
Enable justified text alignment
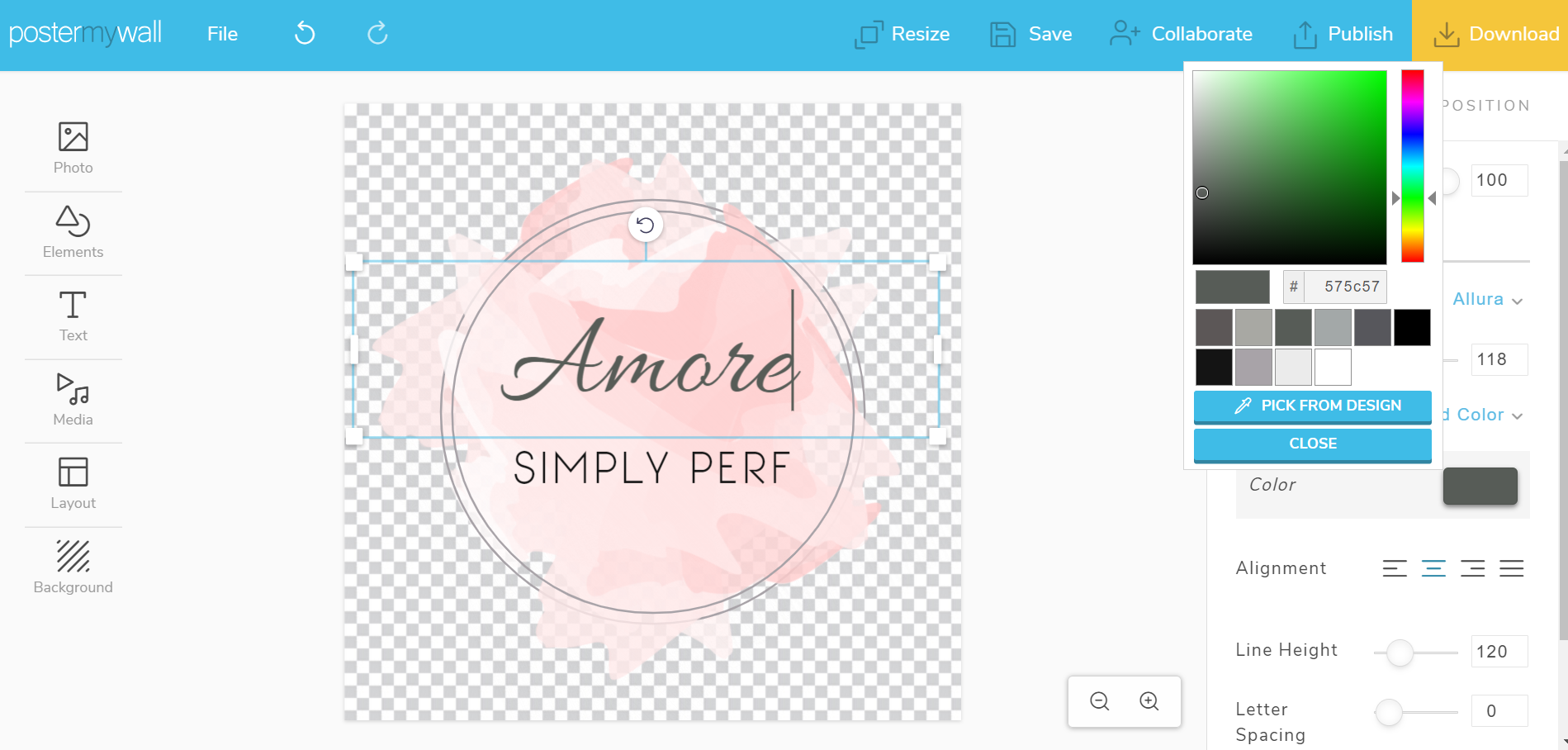click(x=1511, y=568)
